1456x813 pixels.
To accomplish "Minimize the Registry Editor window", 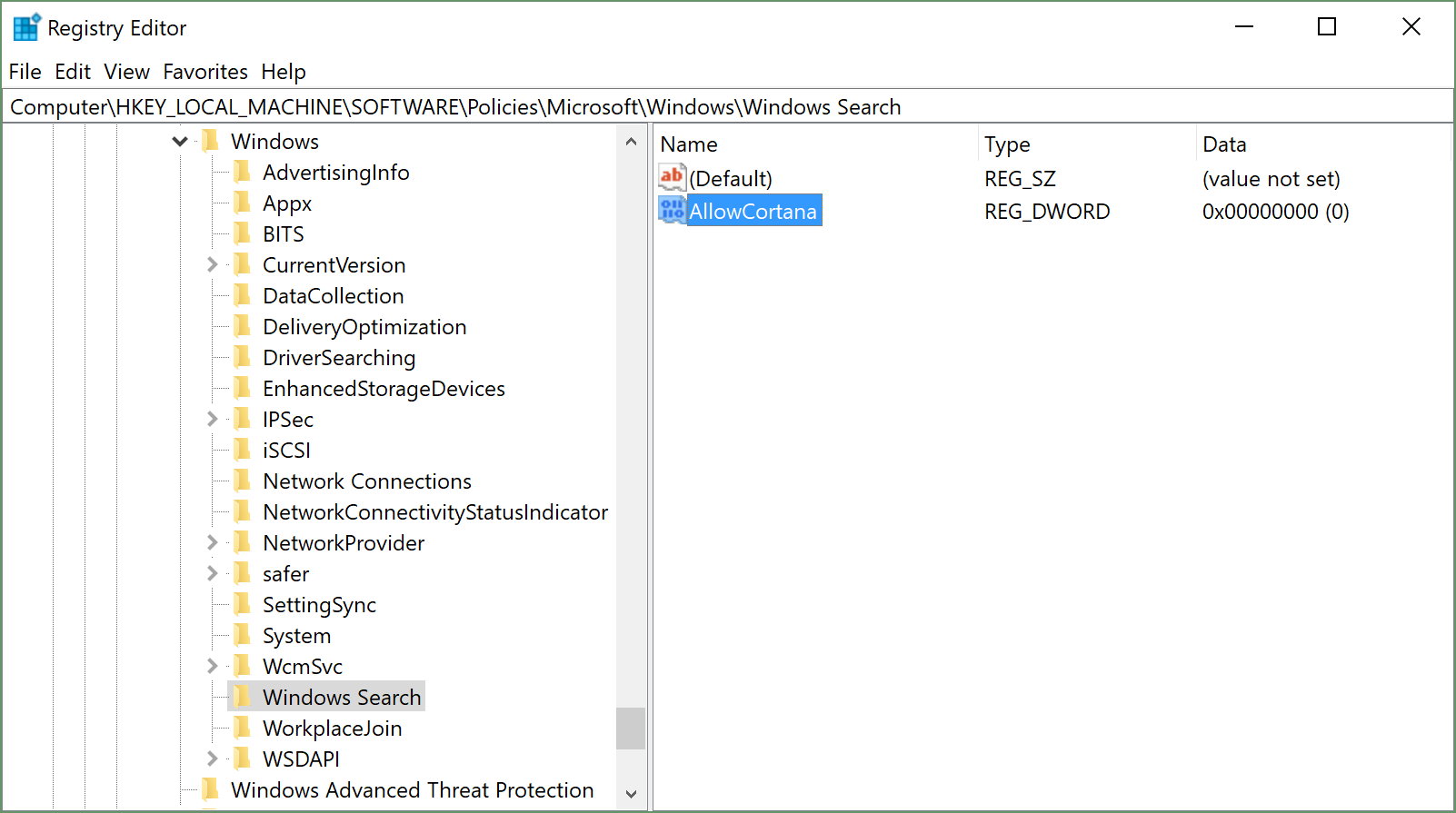I will 1244,26.
